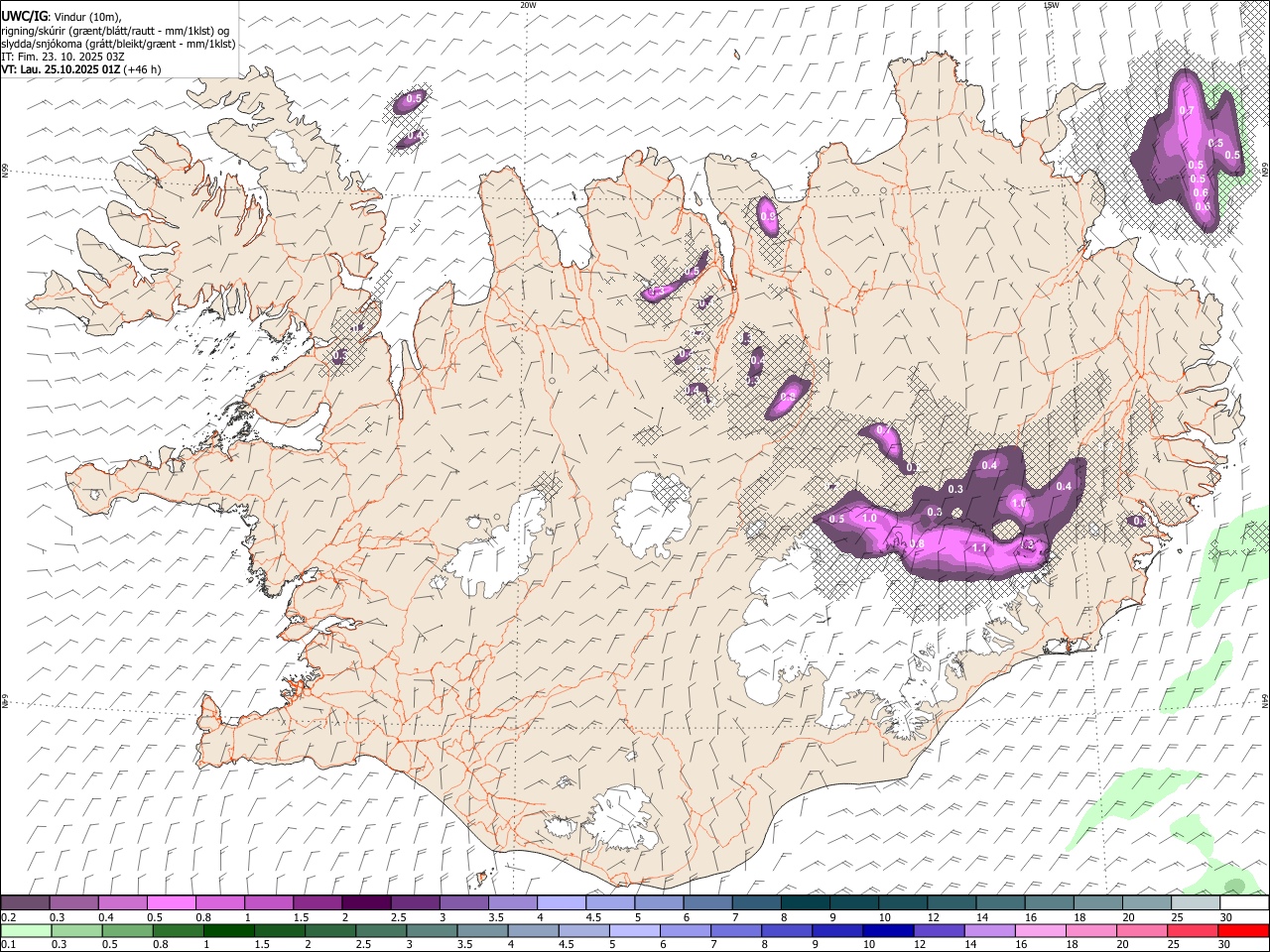This screenshot has height=952, width=1270.
Task: Click the '1.5' label under the top legend bar
Action: [x=301, y=917]
